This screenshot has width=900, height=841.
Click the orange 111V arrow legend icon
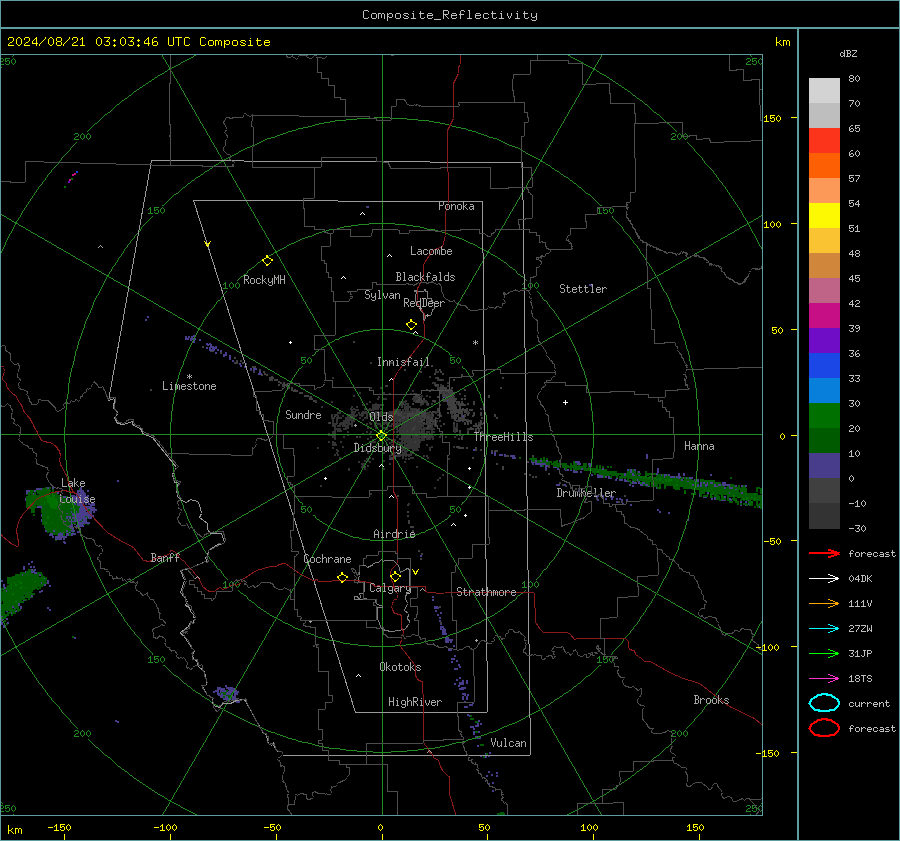click(824, 603)
